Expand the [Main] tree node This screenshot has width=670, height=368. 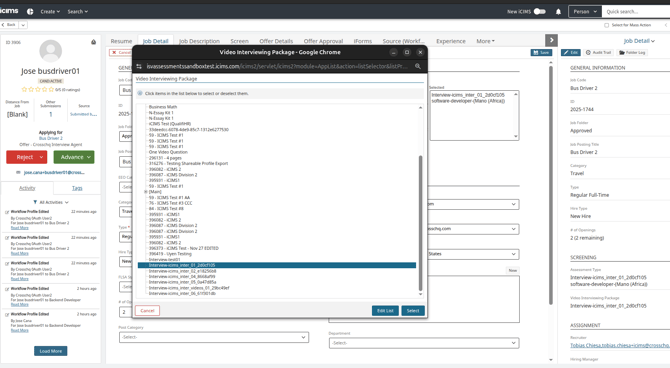pyautogui.click(x=146, y=192)
